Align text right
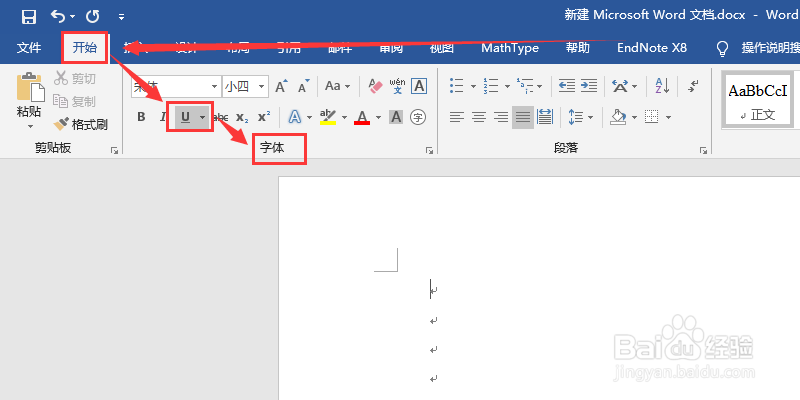This screenshot has width=800, height=400. 501,117
